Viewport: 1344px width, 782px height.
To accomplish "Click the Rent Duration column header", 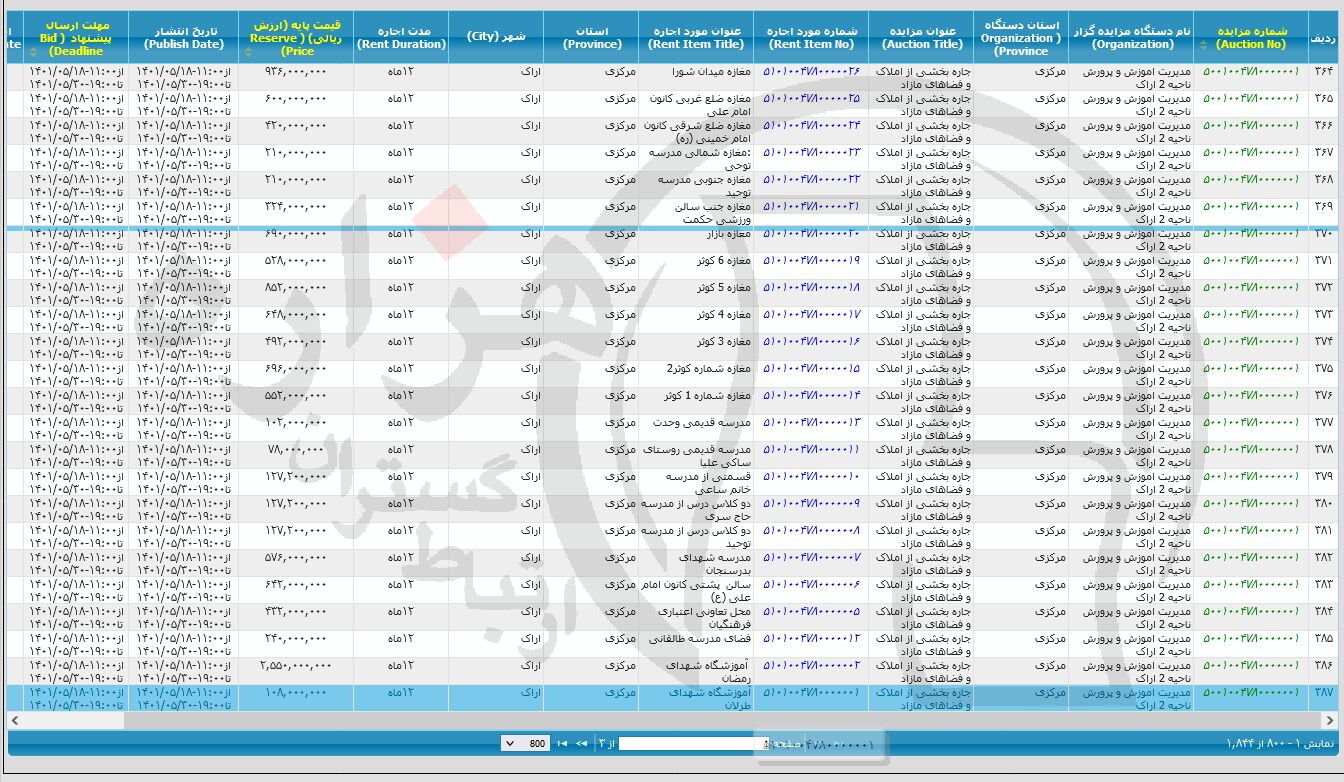I will click(401, 38).
